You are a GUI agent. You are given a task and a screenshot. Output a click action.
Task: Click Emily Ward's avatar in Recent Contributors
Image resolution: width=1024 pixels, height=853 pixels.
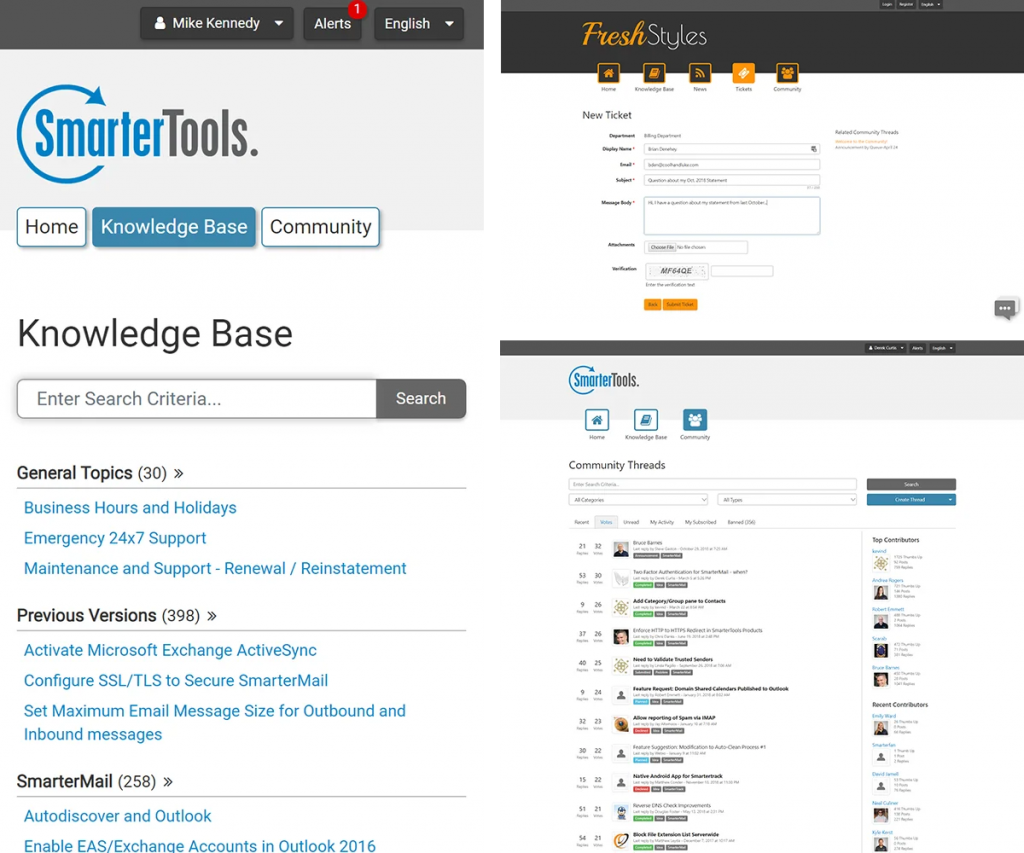coord(881,728)
